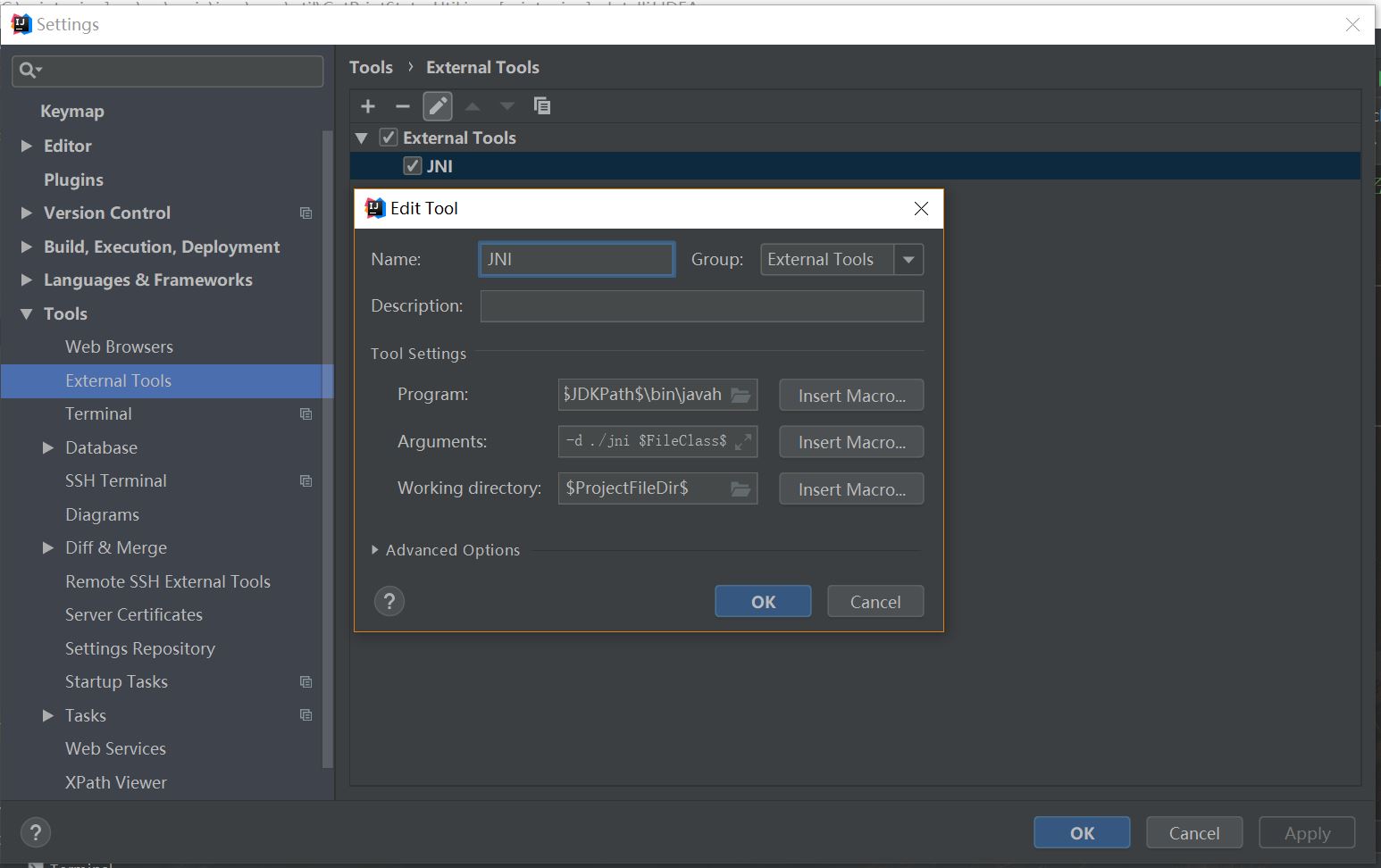Open help in Settings window
The width and height of the screenshot is (1381, 868).
pos(36,832)
